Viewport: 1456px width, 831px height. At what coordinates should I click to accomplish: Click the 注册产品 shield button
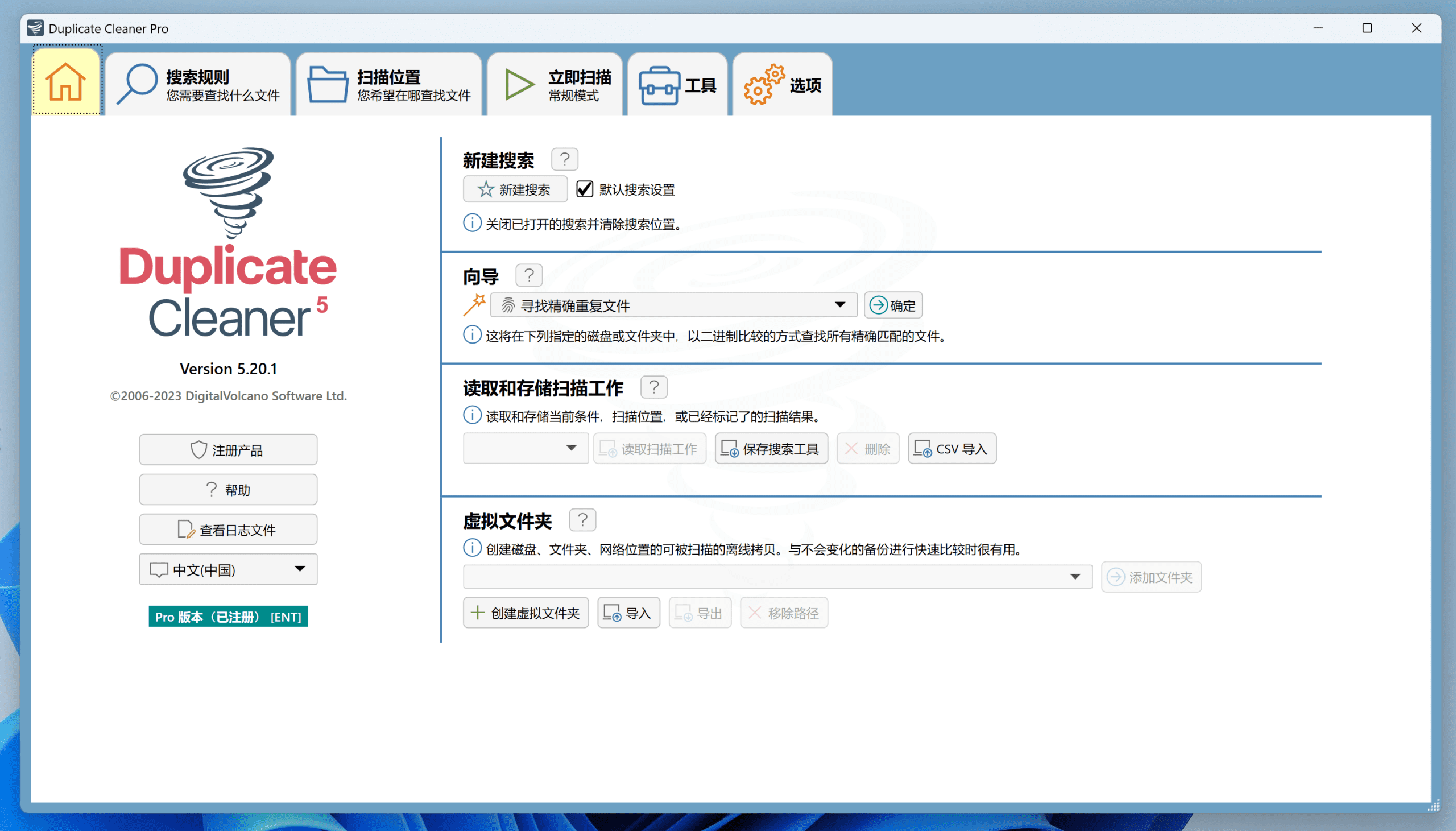click(x=228, y=450)
